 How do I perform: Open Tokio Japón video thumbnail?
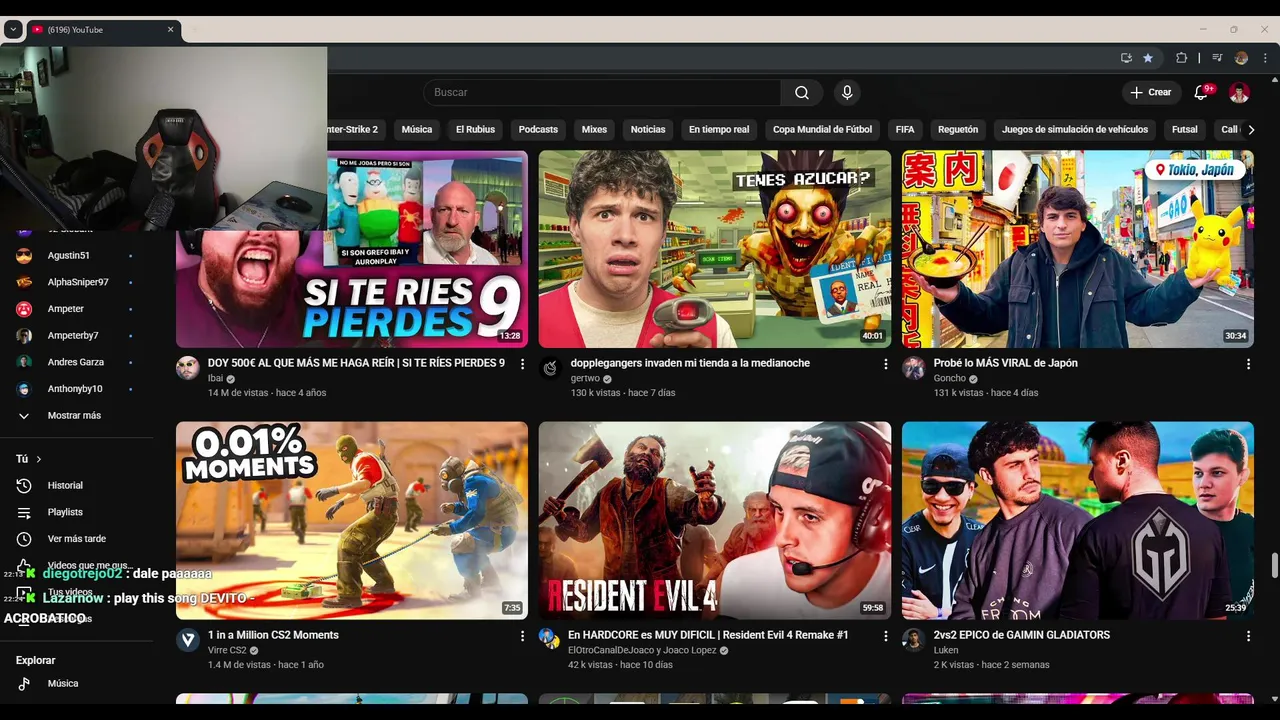1078,249
